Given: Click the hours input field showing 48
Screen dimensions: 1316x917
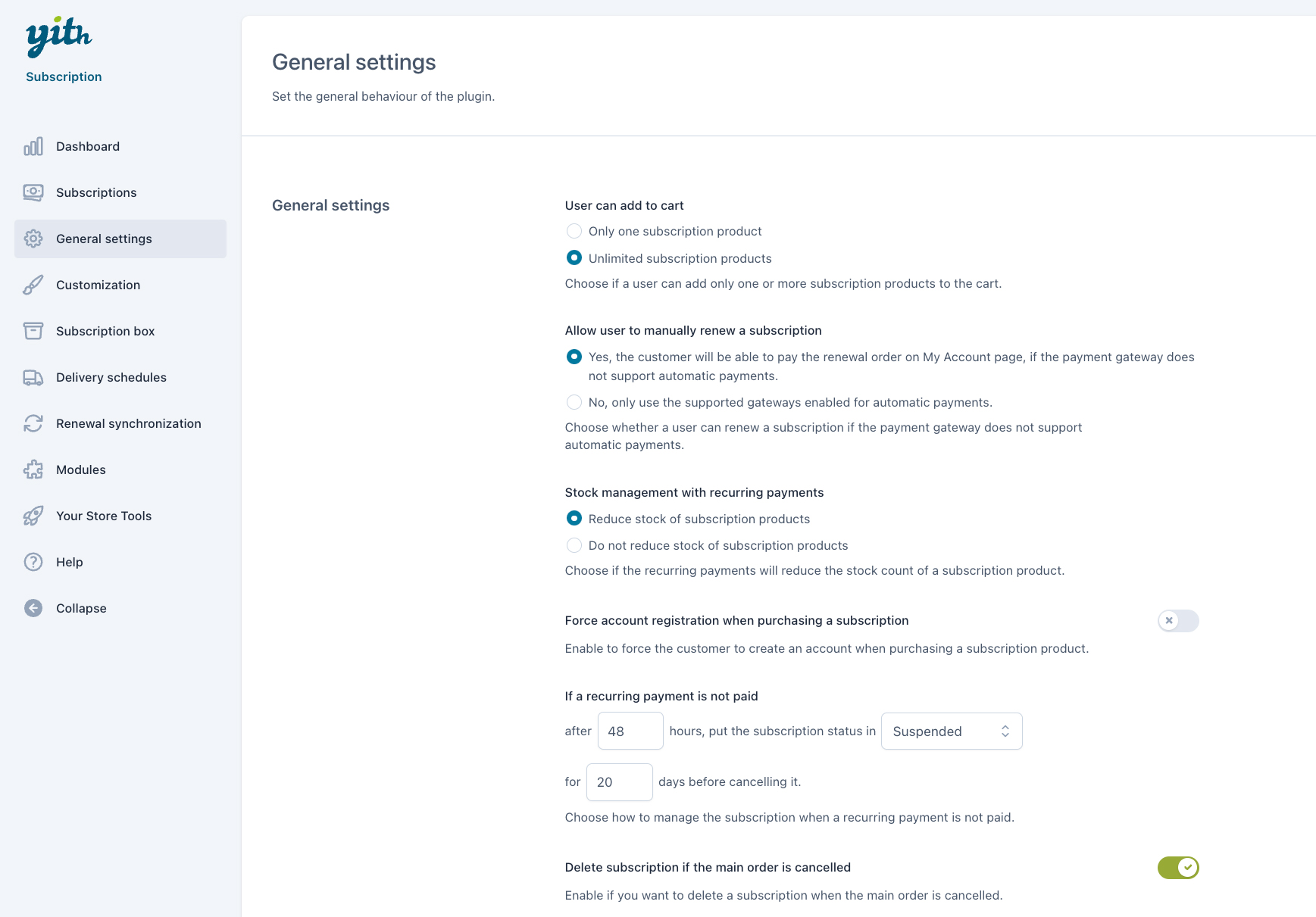Looking at the screenshot, I should click(x=630, y=731).
